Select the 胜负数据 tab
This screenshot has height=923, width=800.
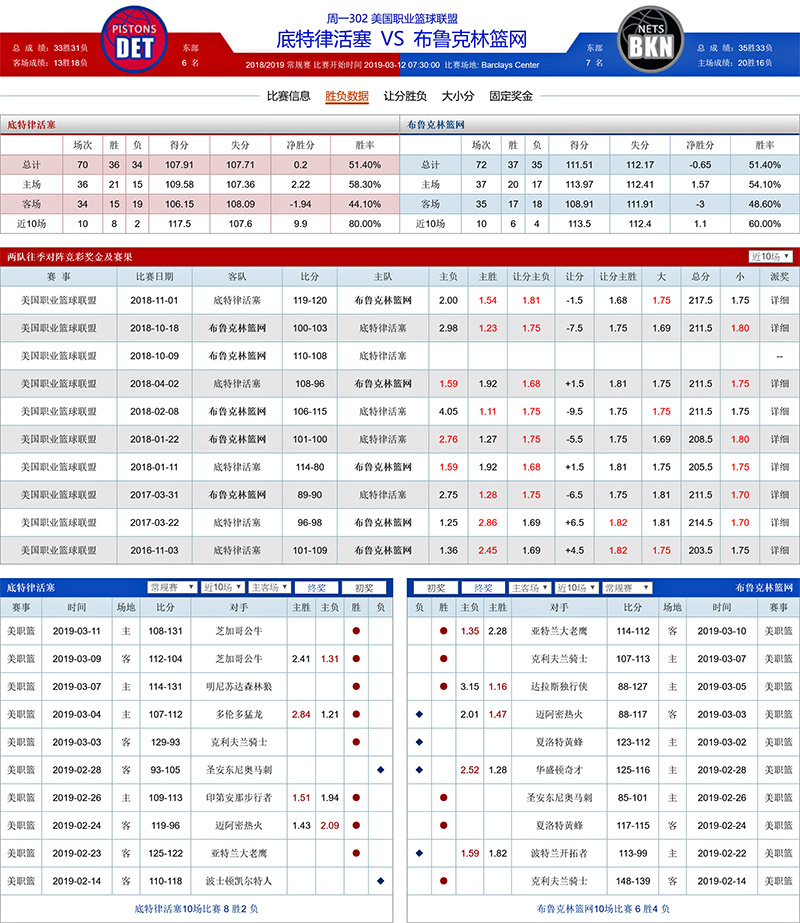click(x=347, y=96)
